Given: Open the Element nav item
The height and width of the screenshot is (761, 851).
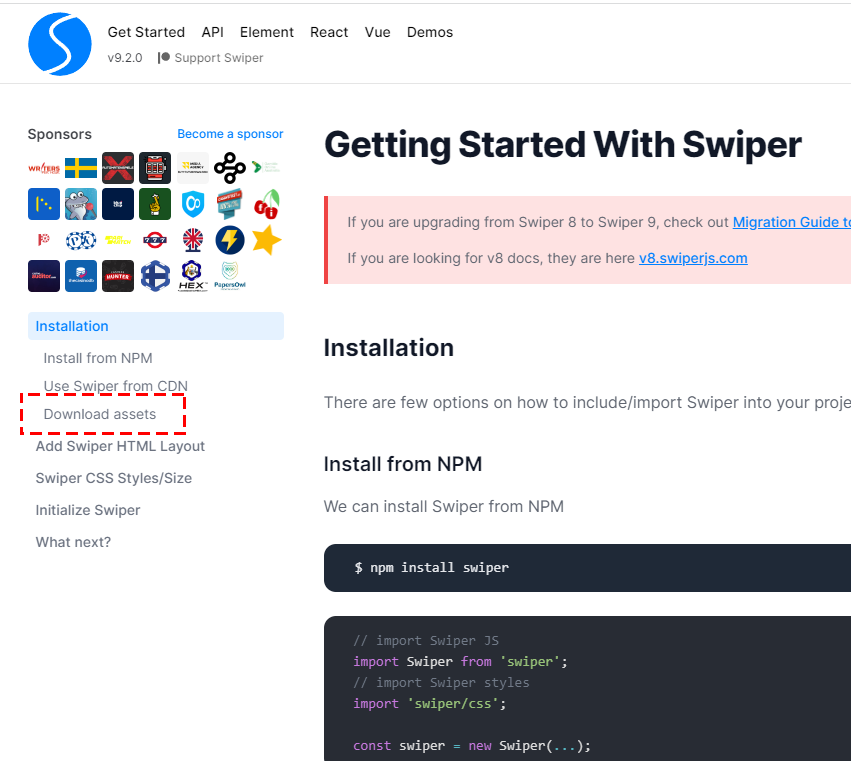Looking at the screenshot, I should [x=266, y=32].
